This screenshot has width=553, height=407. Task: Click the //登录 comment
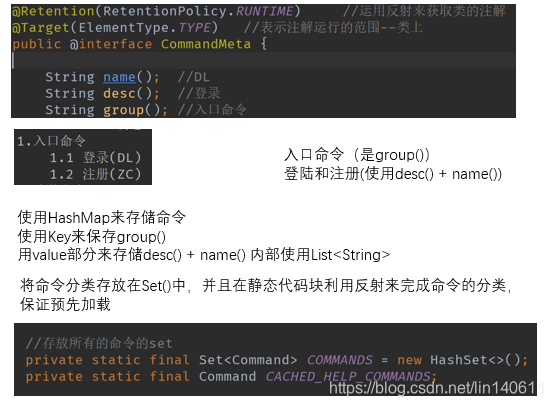[x=199, y=93]
